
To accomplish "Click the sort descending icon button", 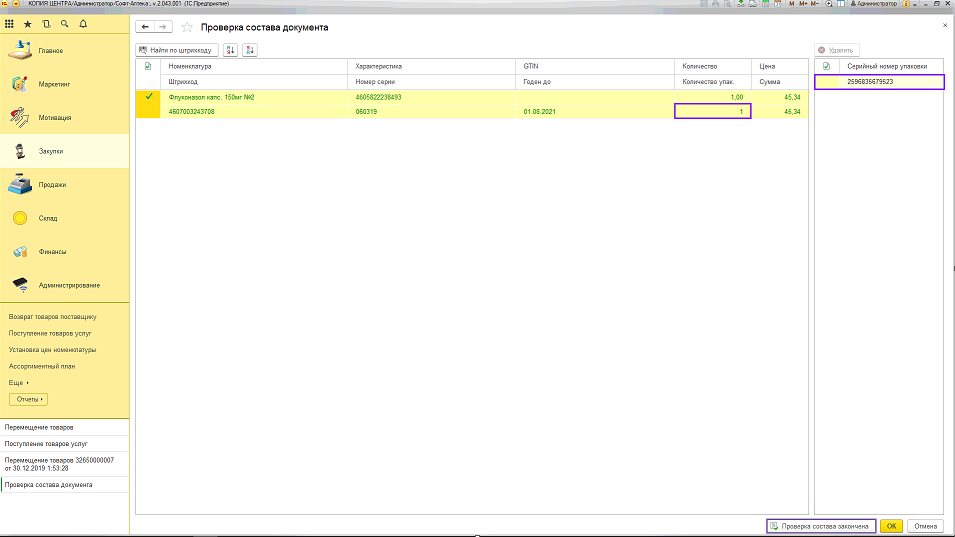I will coord(250,50).
